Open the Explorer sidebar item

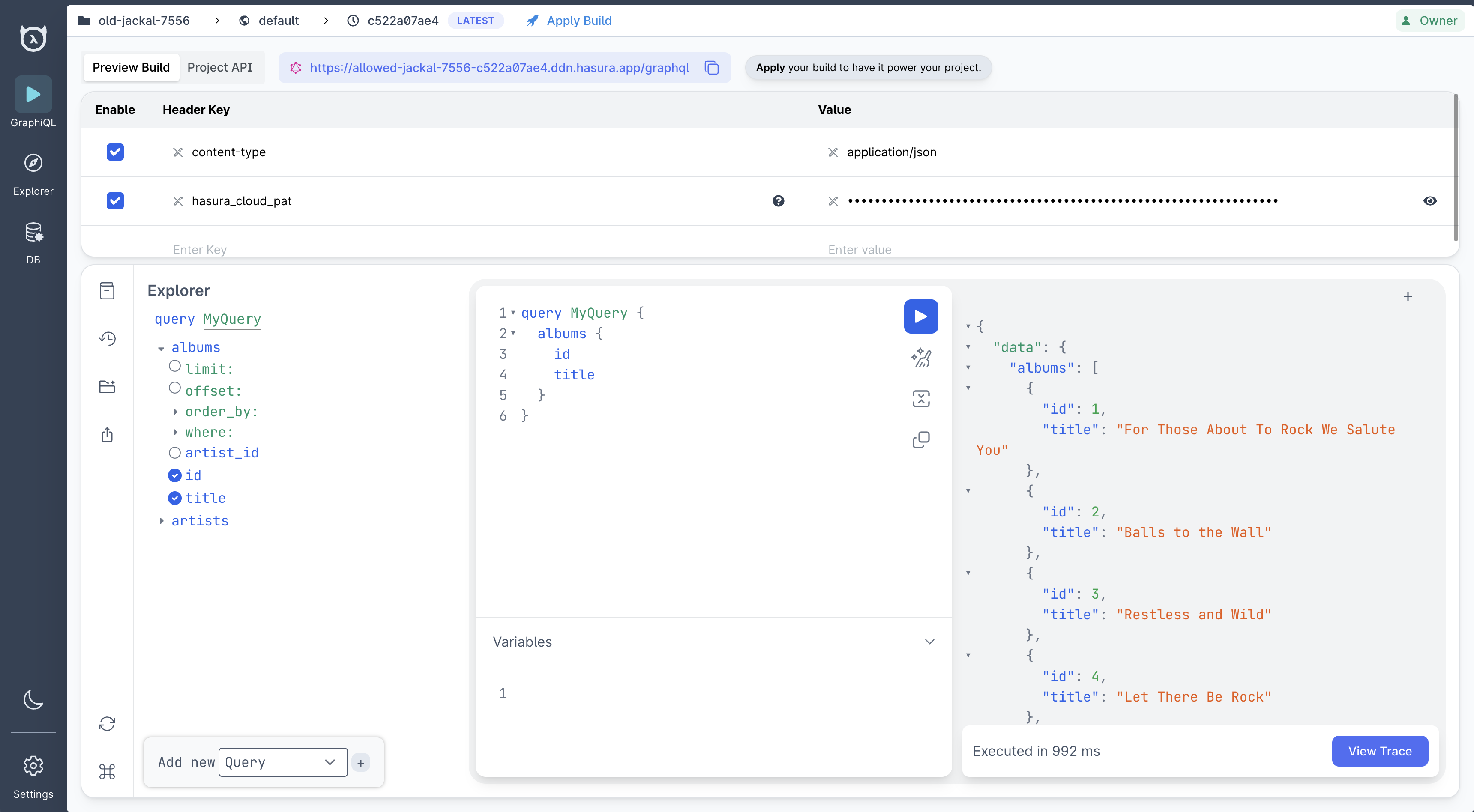coord(33,174)
